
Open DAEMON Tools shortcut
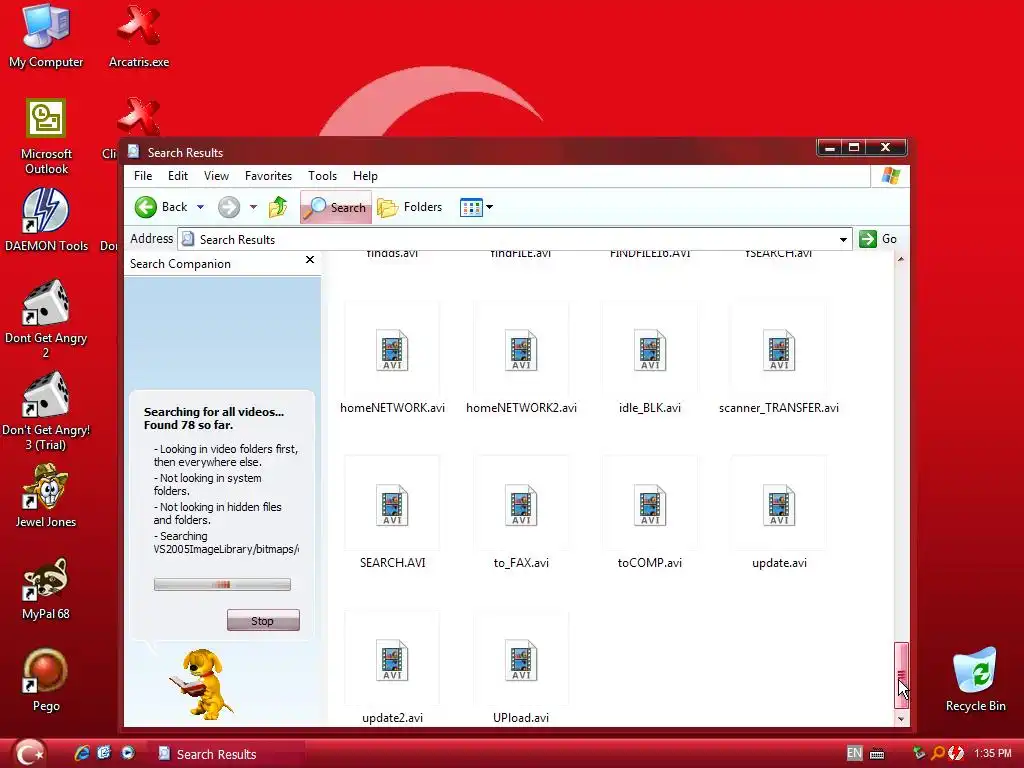[46, 221]
